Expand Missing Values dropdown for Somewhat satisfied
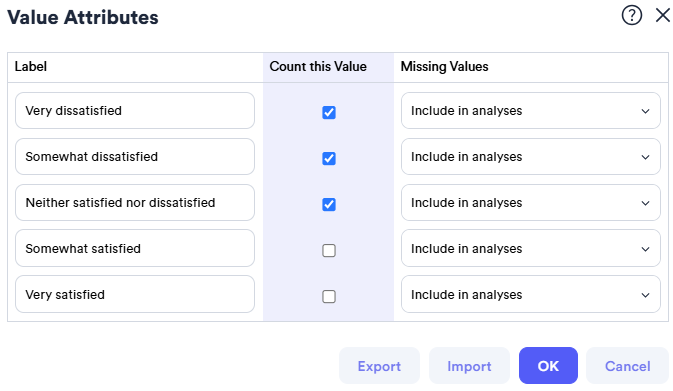The width and height of the screenshot is (673, 391). tap(531, 249)
